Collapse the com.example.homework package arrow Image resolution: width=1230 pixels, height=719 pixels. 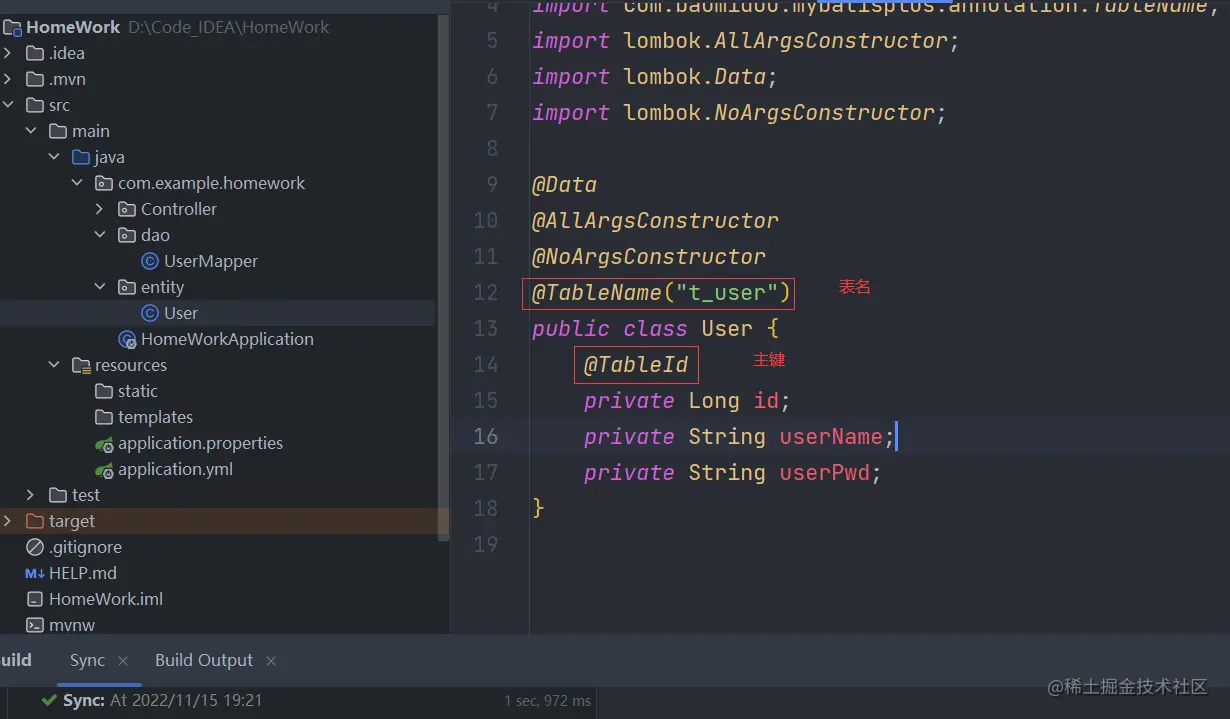coord(77,183)
